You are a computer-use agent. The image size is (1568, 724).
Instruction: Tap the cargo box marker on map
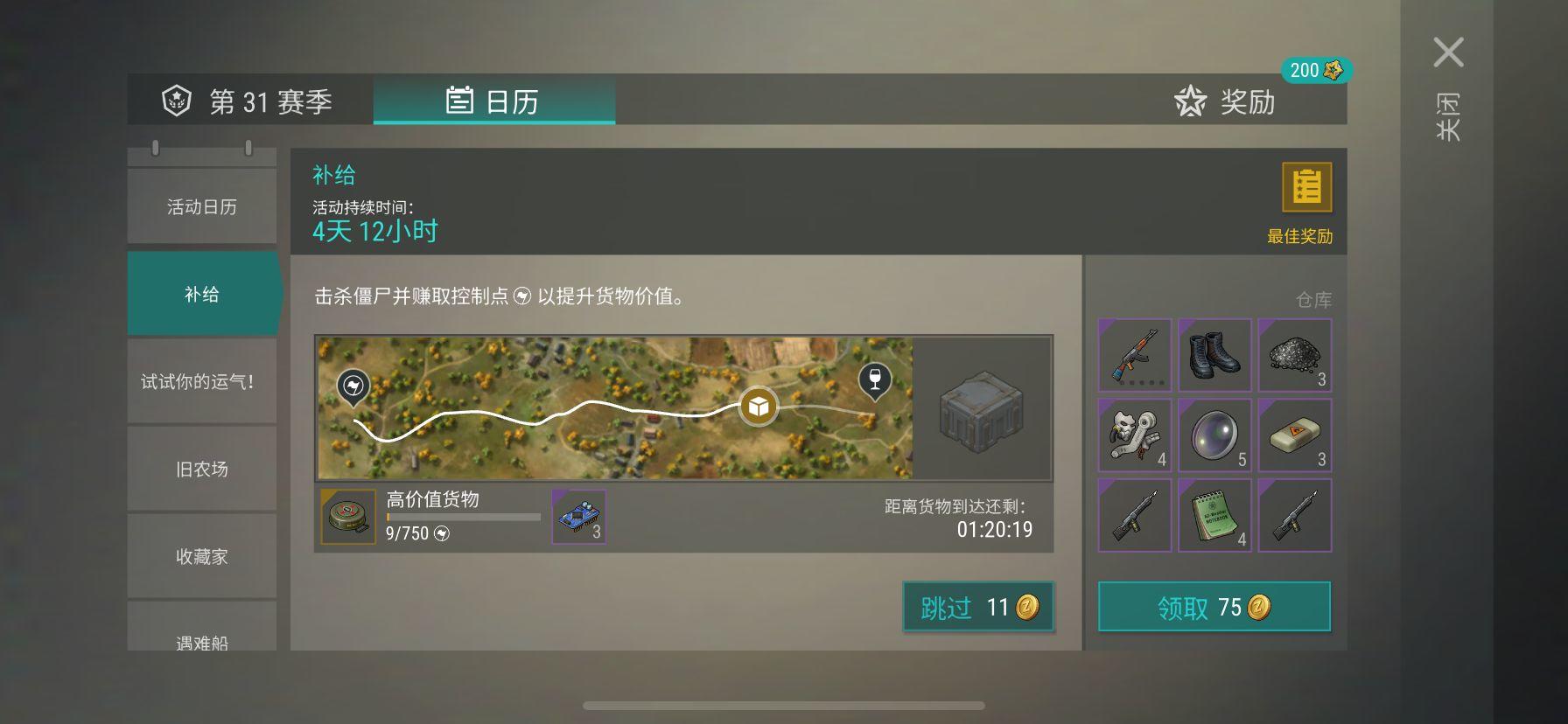[x=758, y=407]
